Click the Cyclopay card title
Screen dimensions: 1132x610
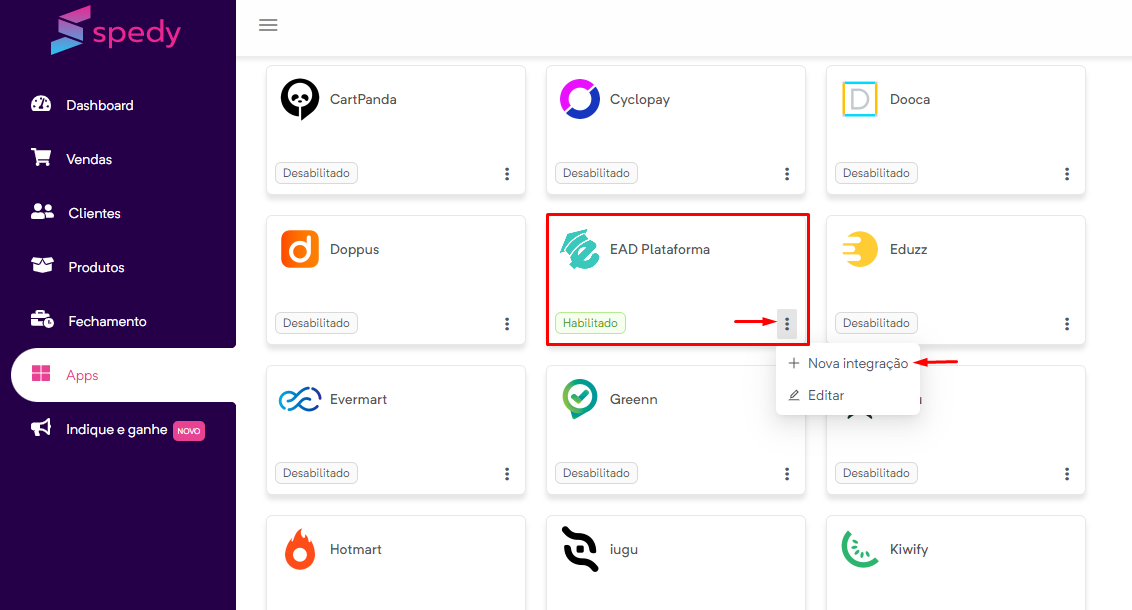click(640, 100)
